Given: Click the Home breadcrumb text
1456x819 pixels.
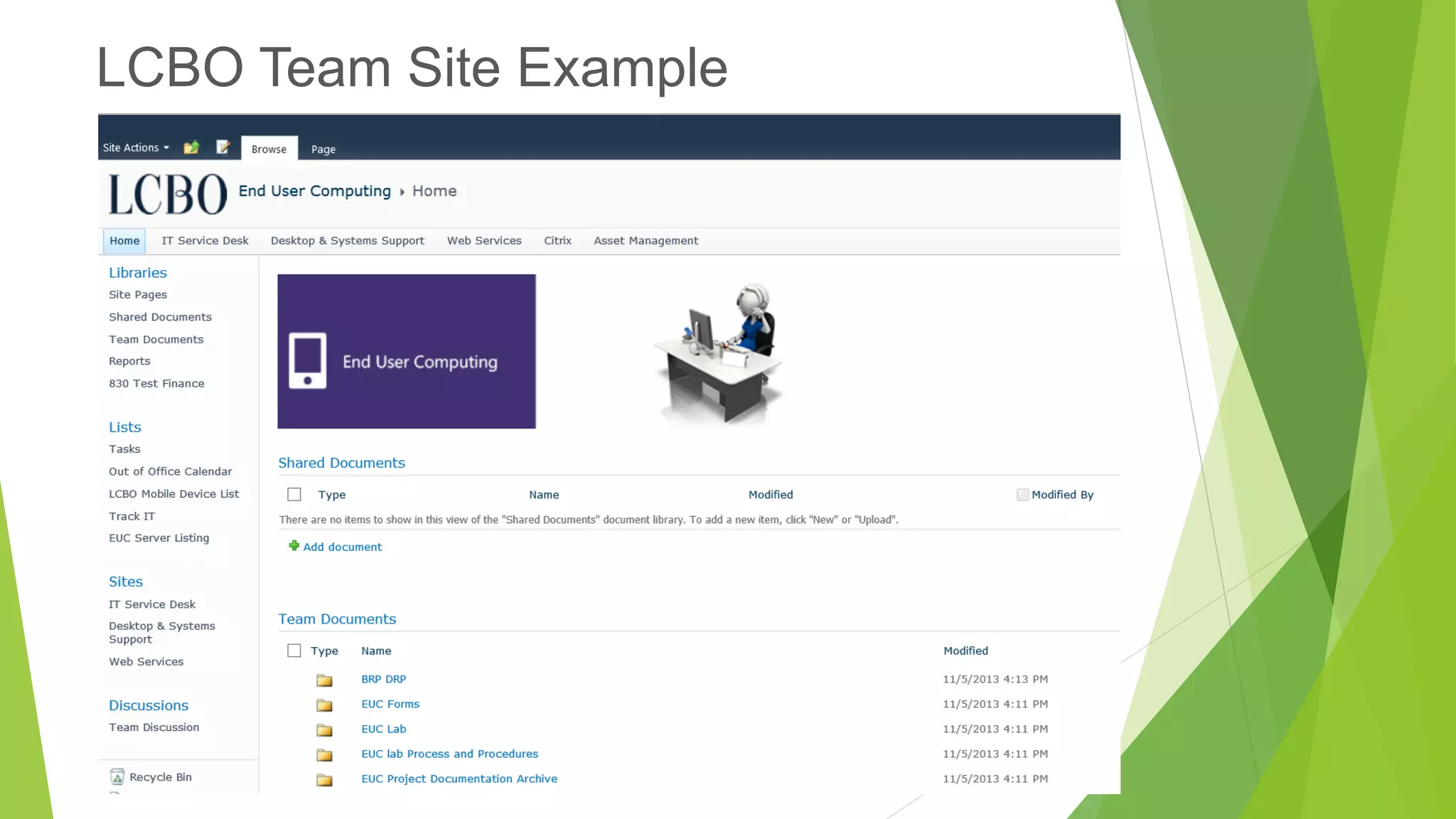Looking at the screenshot, I should (x=434, y=191).
